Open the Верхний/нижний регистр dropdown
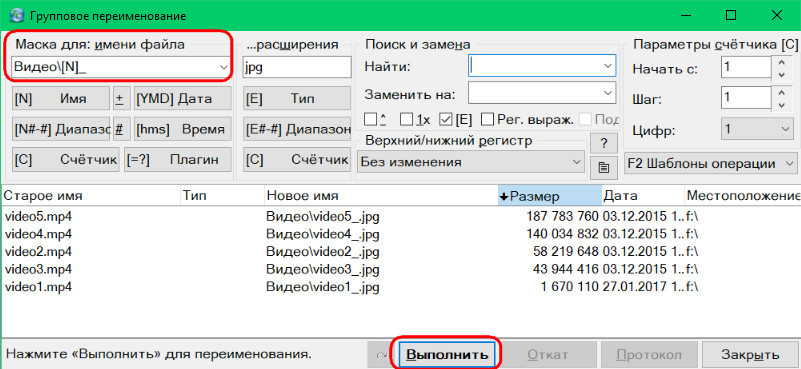The height and width of the screenshot is (369, 801). point(470,162)
